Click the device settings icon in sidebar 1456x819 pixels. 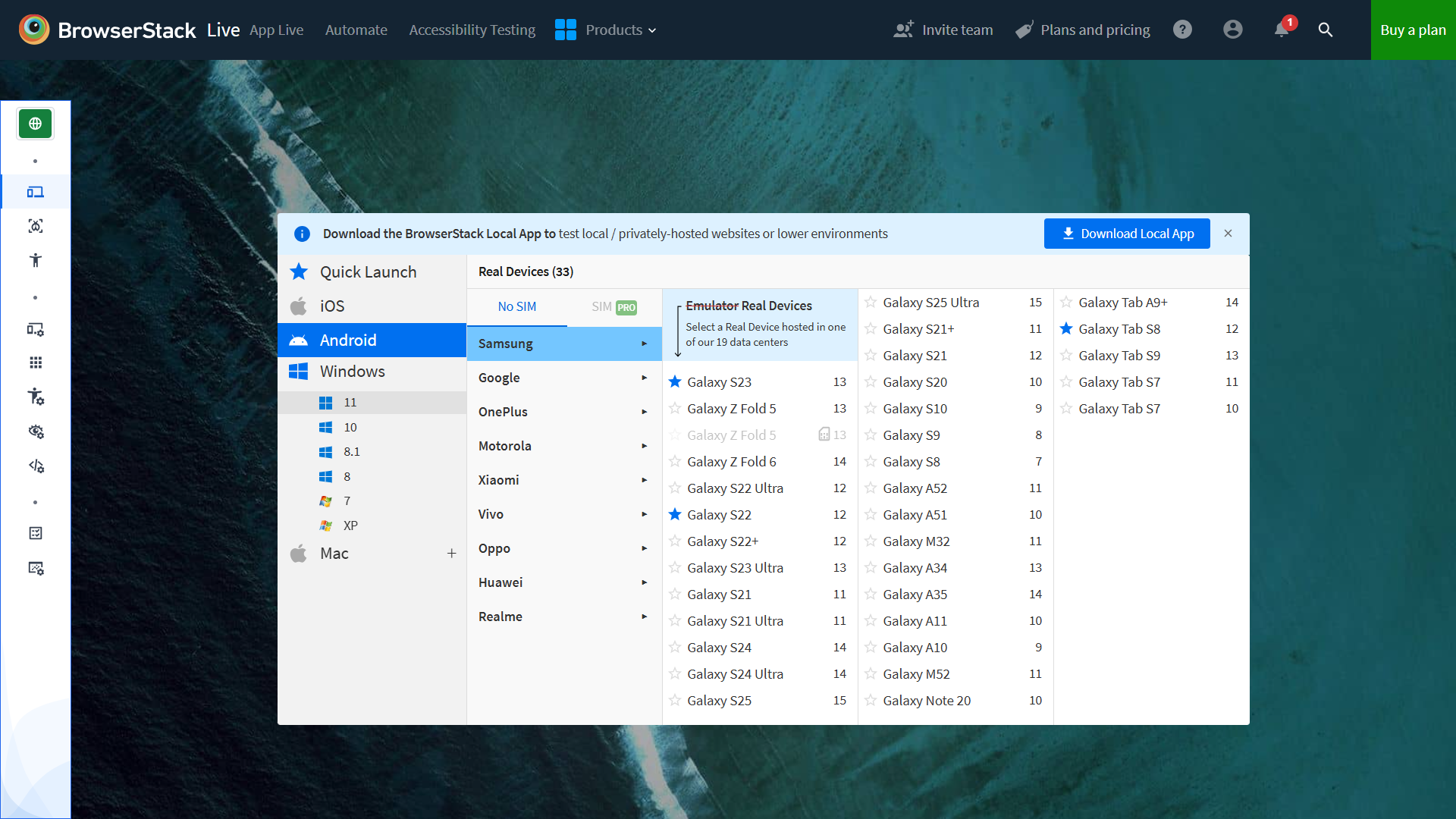pos(35,329)
